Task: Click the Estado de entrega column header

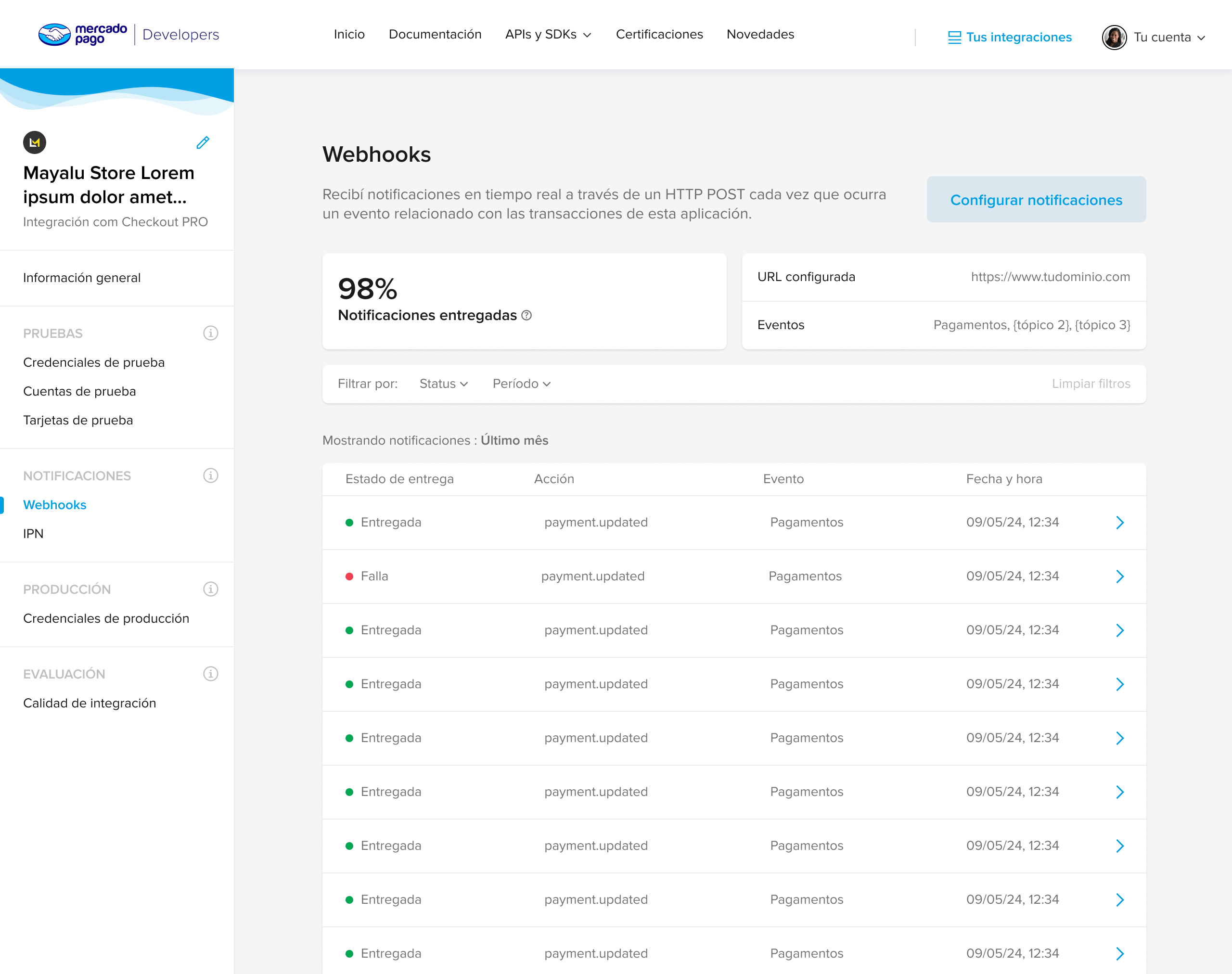Action: 399,479
